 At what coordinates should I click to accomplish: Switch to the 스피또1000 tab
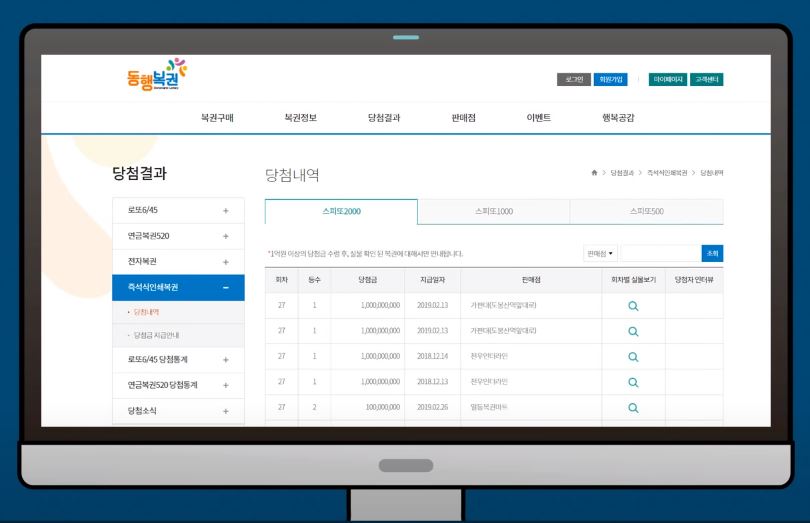point(494,211)
